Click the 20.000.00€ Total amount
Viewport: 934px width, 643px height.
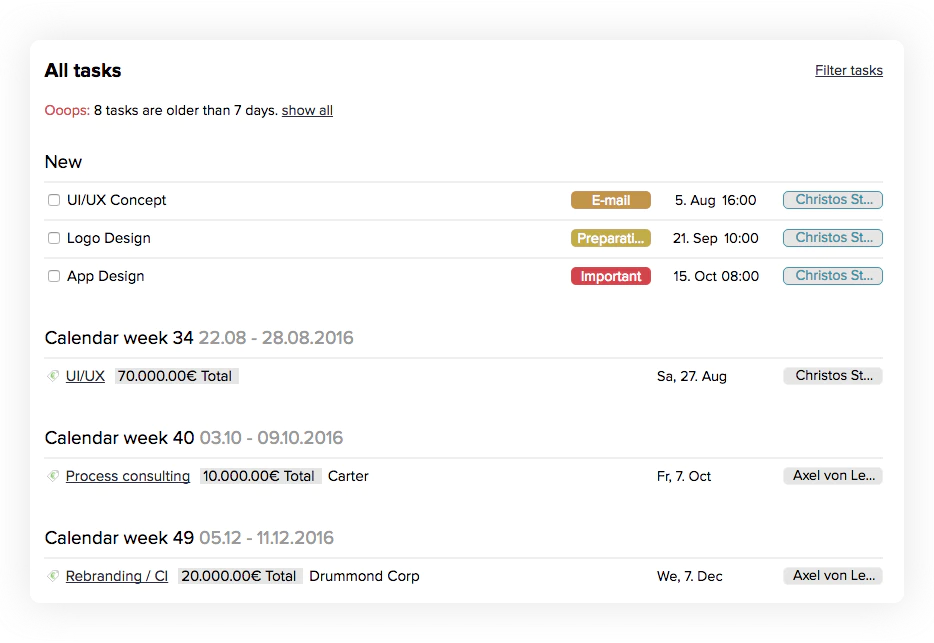[241, 576]
